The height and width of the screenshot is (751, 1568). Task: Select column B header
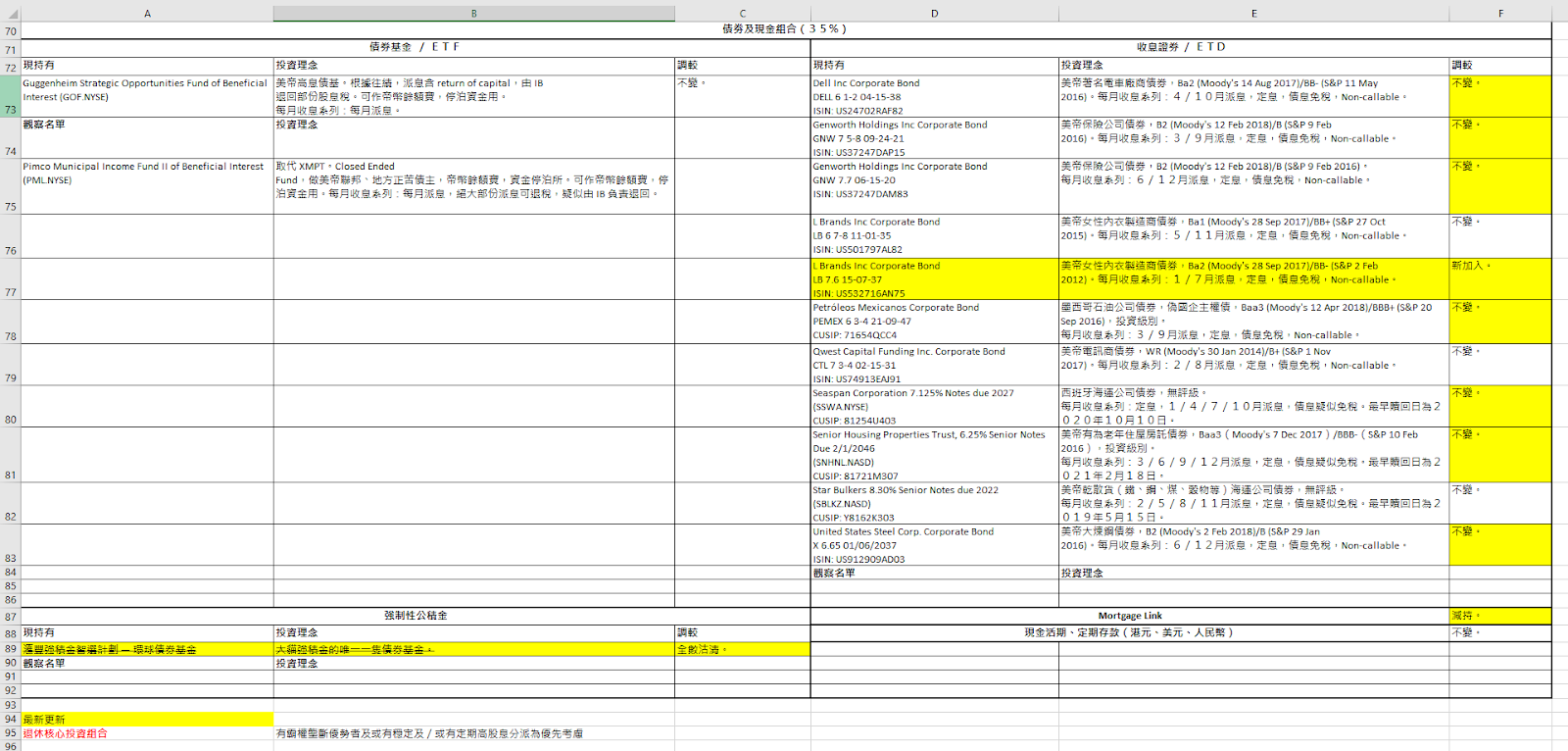pyautogui.click(x=474, y=14)
